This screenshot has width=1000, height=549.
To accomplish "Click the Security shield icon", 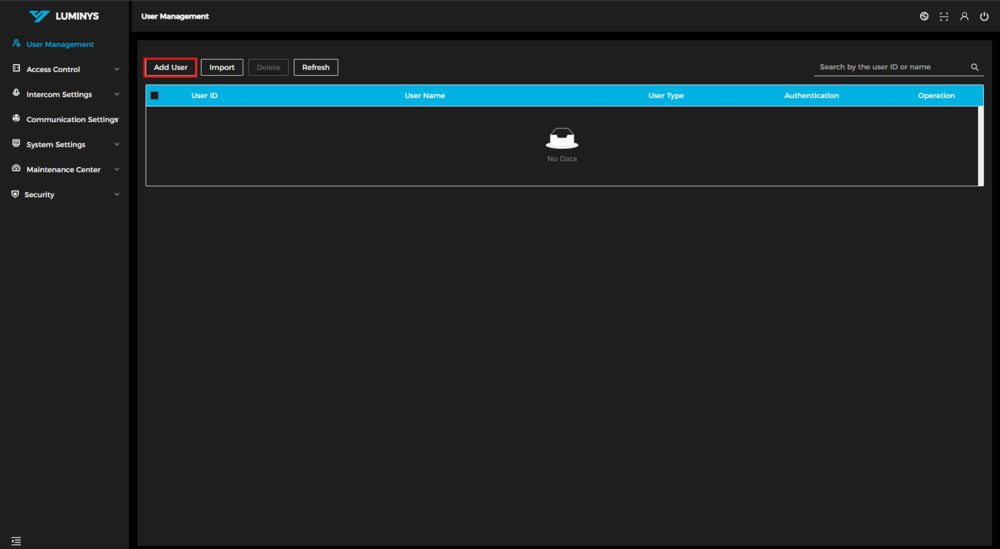I will [x=15, y=194].
